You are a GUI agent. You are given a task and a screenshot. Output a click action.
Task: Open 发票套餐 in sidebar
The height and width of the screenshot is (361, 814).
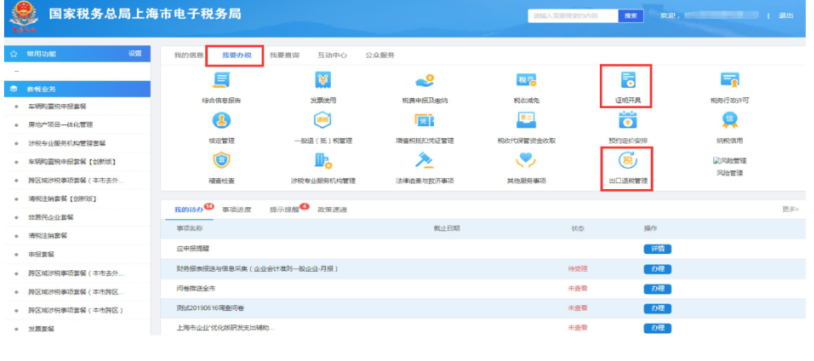click(x=42, y=329)
